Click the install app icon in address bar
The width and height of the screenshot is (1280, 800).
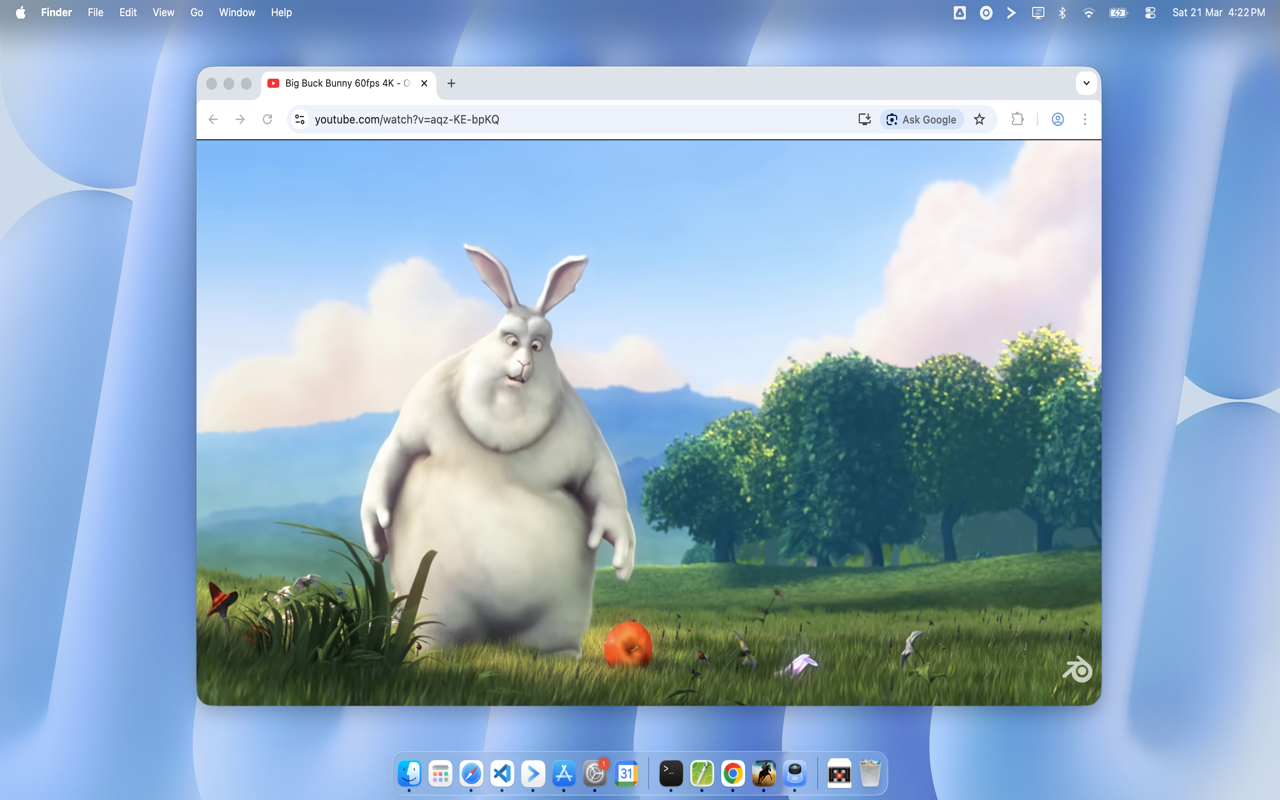click(865, 119)
